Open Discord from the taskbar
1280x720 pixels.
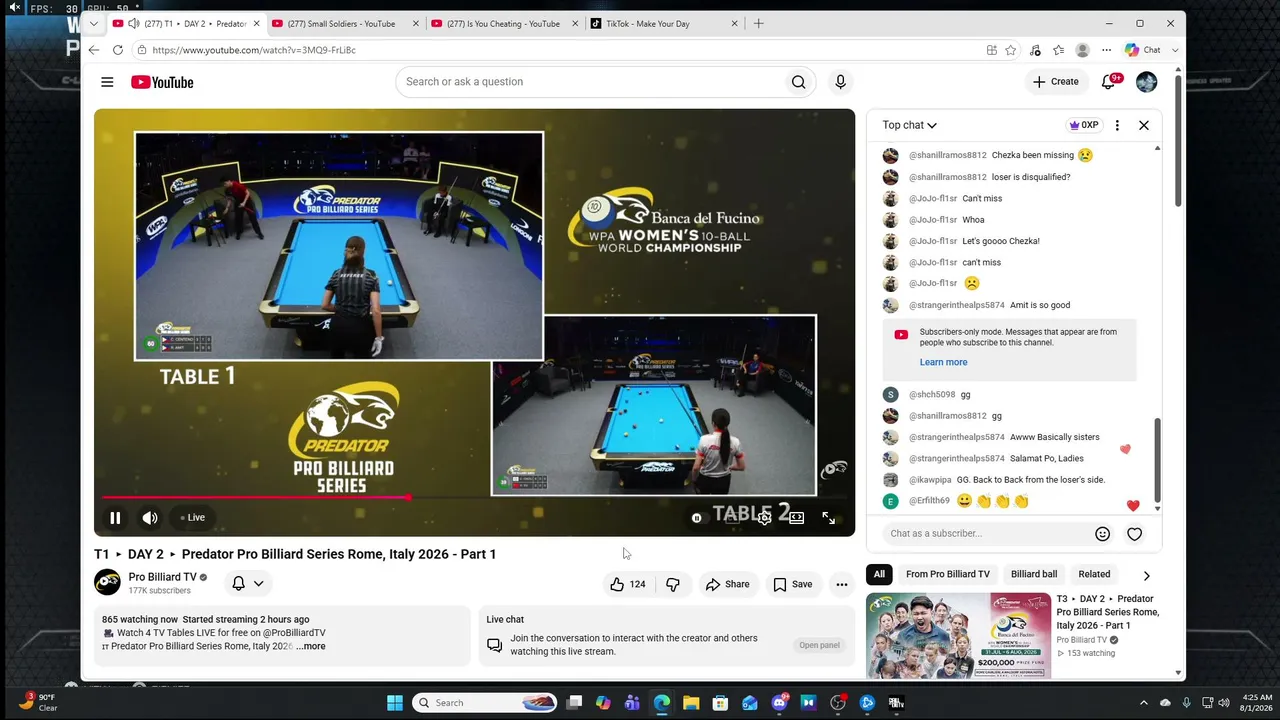point(779,703)
